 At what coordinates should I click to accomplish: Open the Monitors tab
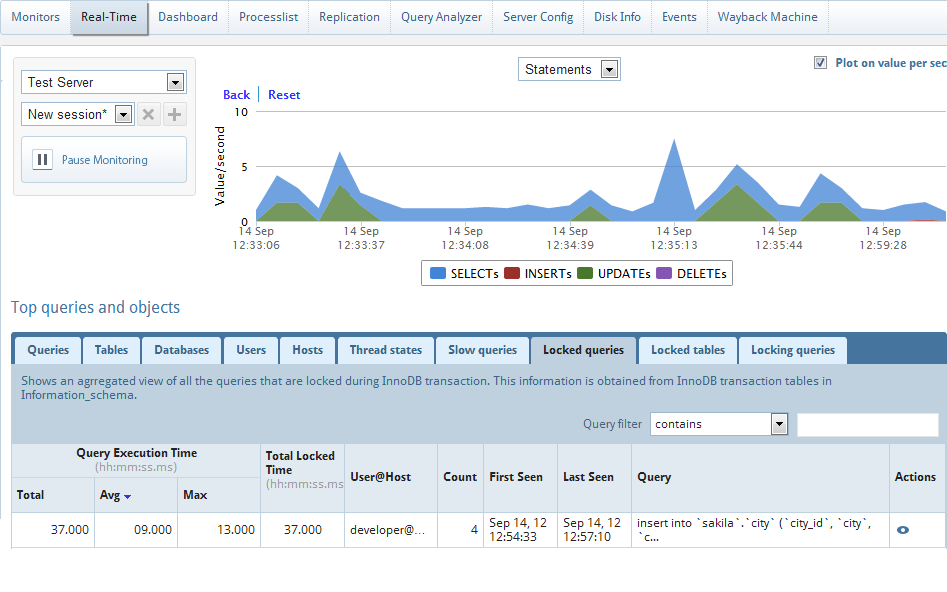[36, 17]
